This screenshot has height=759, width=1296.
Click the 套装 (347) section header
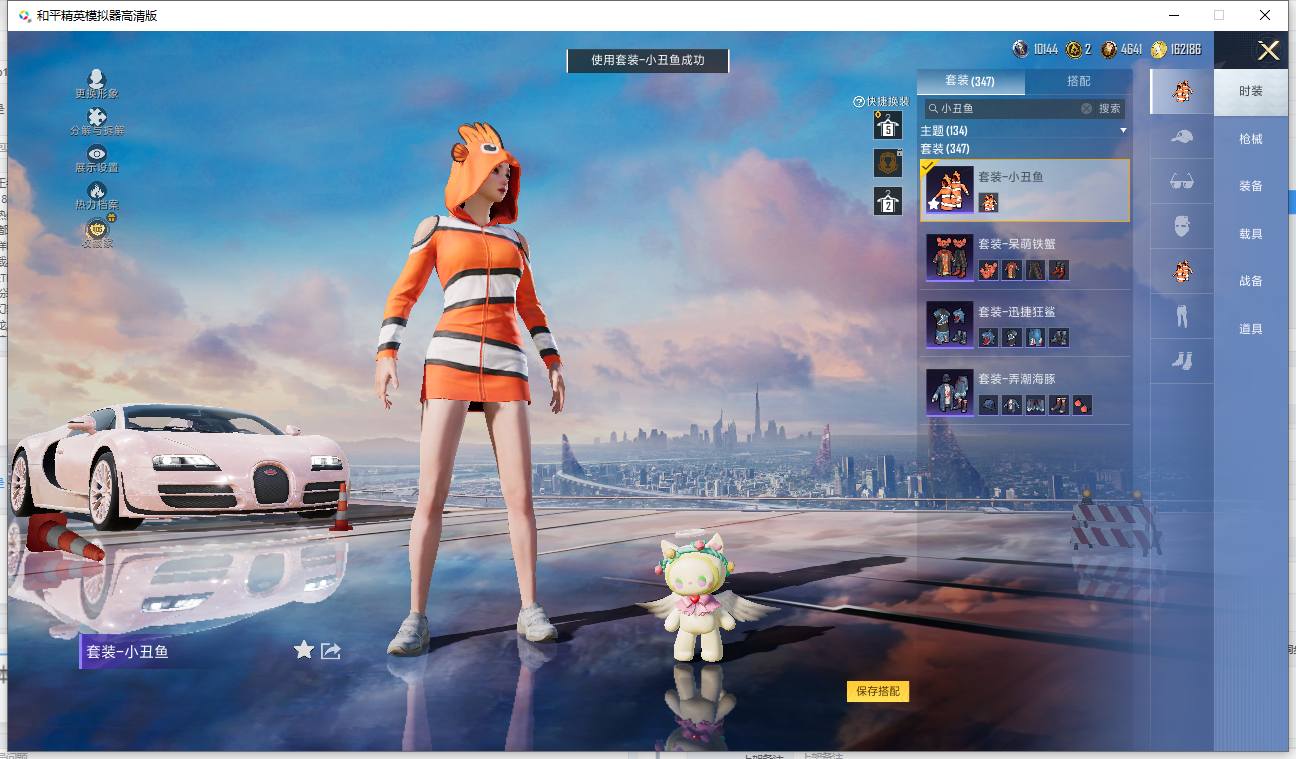click(x=945, y=149)
